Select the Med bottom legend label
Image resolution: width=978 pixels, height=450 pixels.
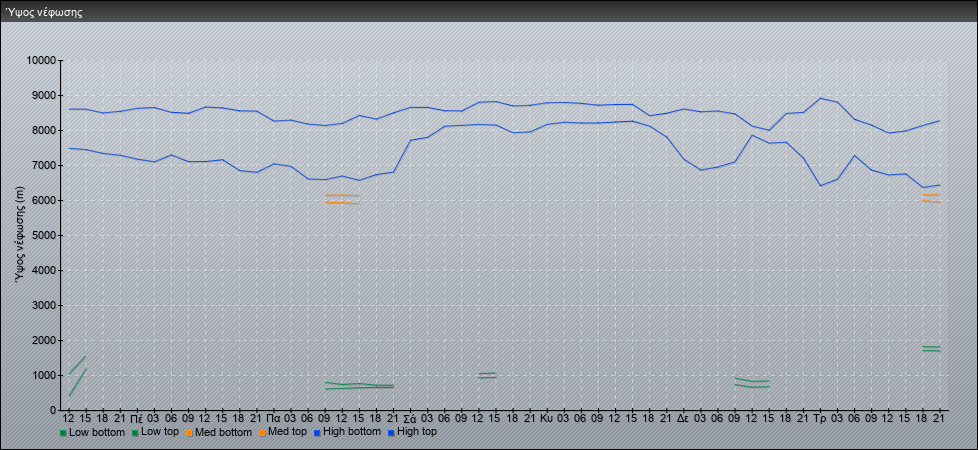click(x=223, y=432)
